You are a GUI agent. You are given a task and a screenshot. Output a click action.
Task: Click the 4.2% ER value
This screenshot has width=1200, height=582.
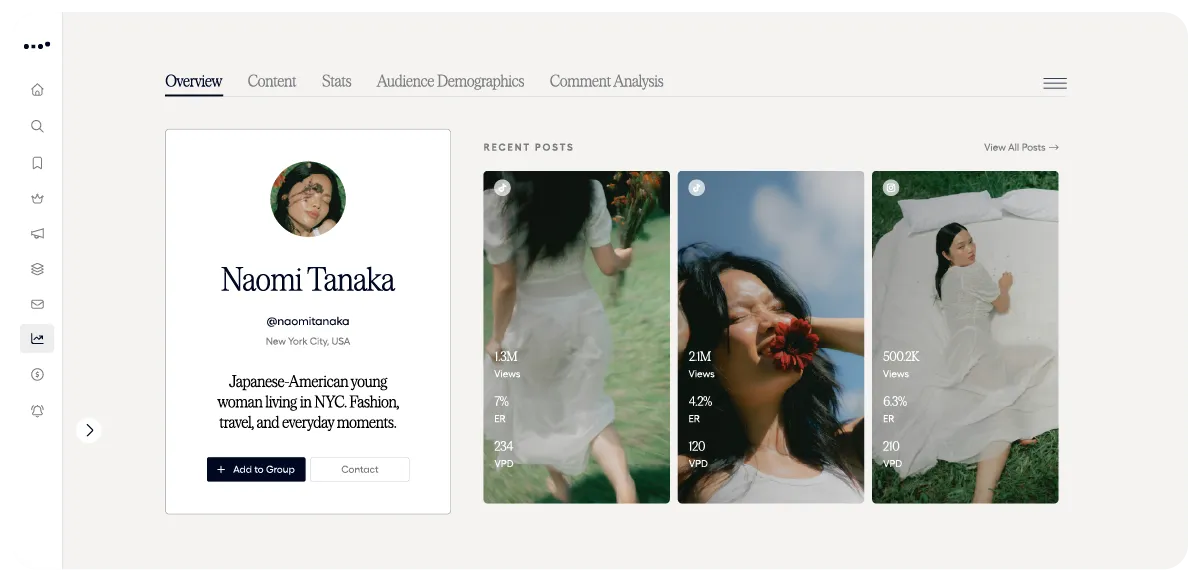pyautogui.click(x=700, y=401)
